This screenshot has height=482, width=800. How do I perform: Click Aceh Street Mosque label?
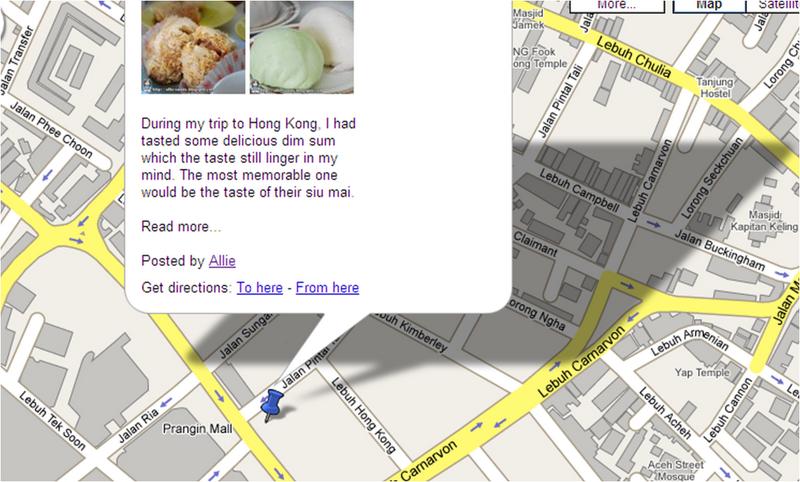pos(676,471)
